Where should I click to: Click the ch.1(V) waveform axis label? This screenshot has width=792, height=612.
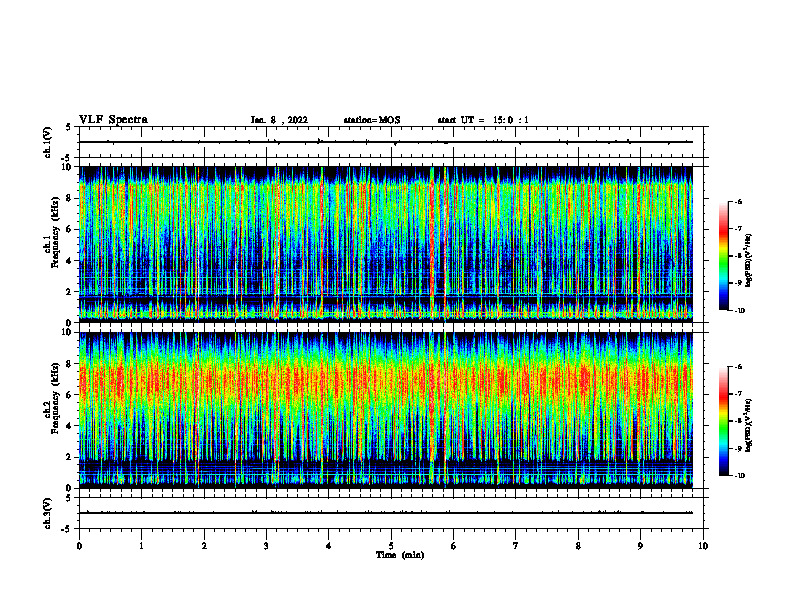point(47,142)
